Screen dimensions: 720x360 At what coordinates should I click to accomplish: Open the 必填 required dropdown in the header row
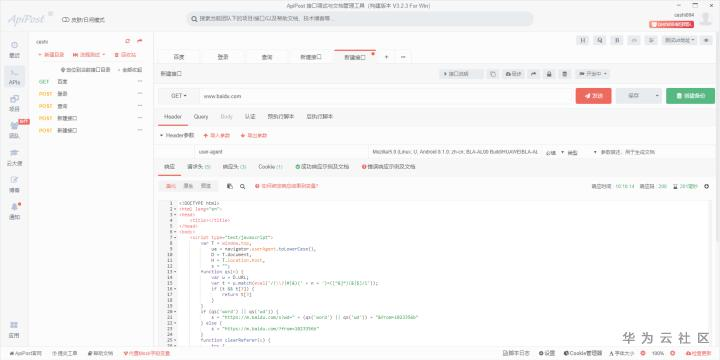[x=555, y=152]
